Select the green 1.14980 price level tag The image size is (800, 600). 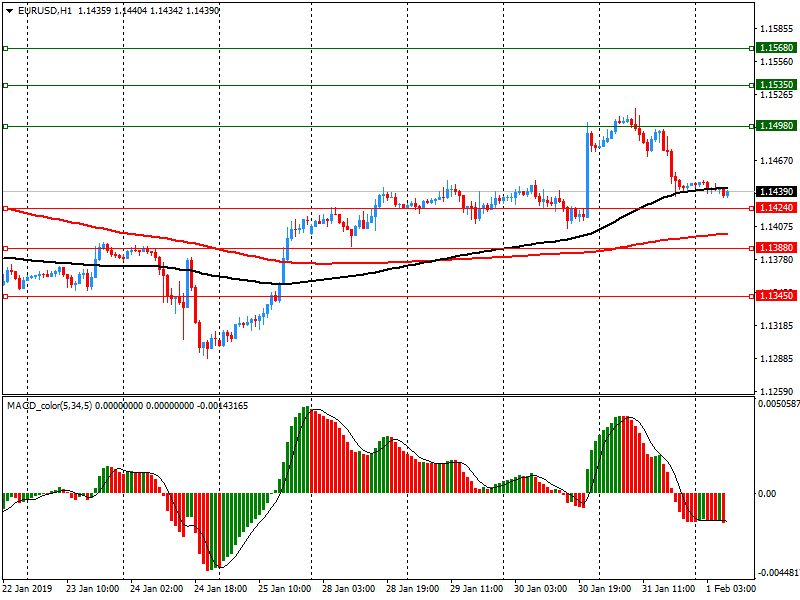[x=776, y=126]
